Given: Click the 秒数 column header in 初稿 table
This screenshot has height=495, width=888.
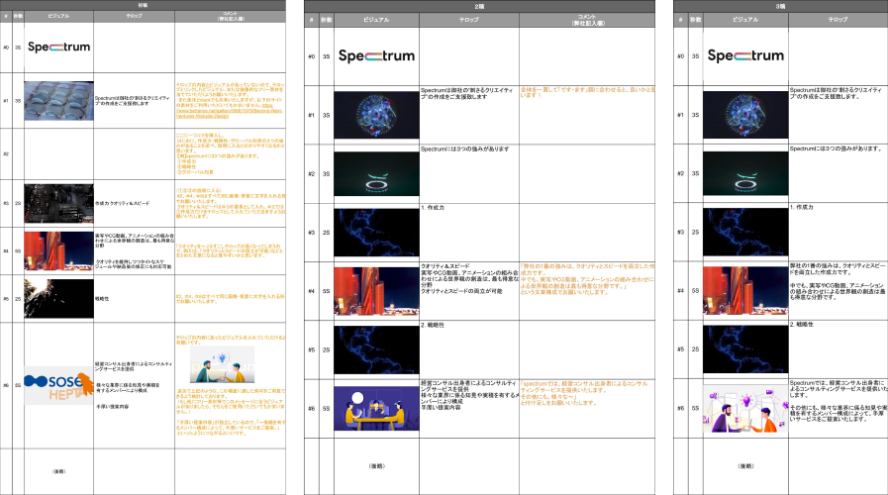Looking at the screenshot, I should click(18, 16).
